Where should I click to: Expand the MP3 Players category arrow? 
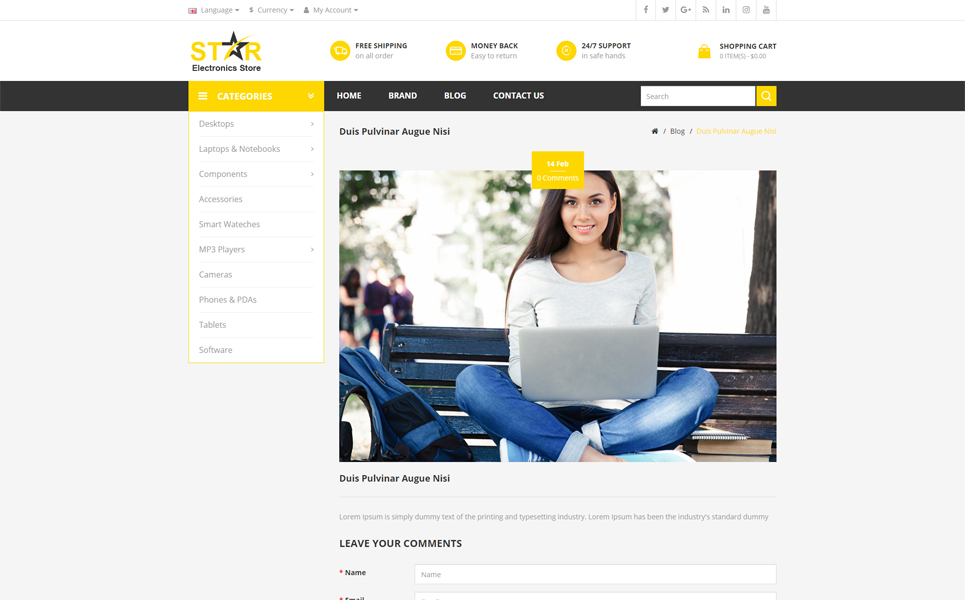pyautogui.click(x=312, y=249)
